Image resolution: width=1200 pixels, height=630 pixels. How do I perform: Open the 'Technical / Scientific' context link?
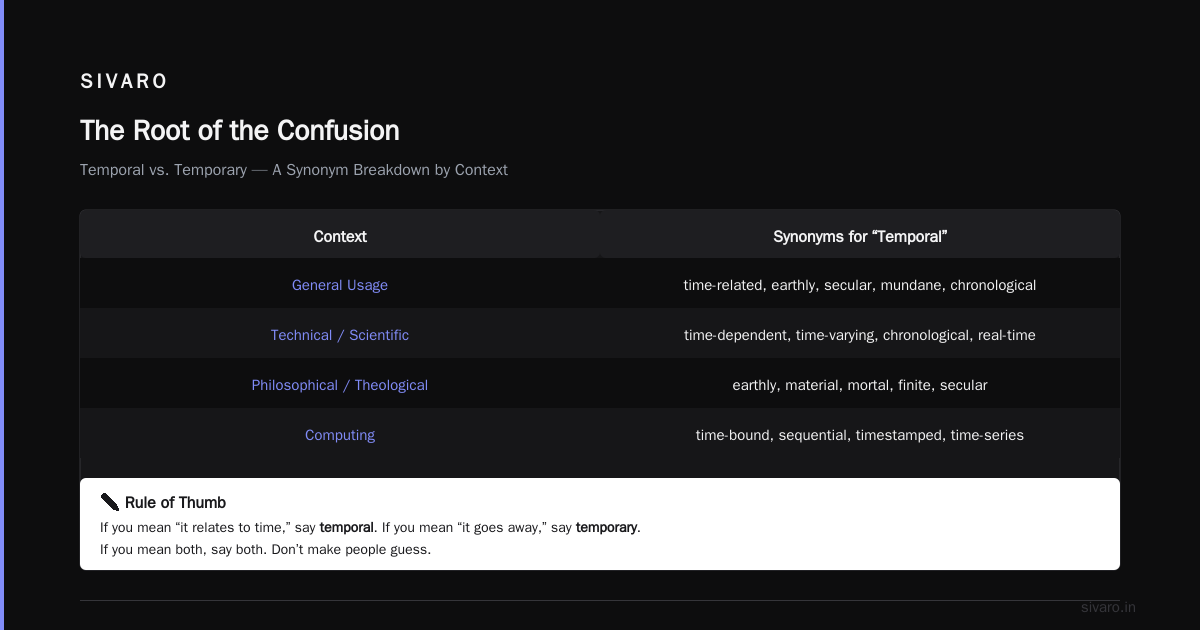coord(340,335)
